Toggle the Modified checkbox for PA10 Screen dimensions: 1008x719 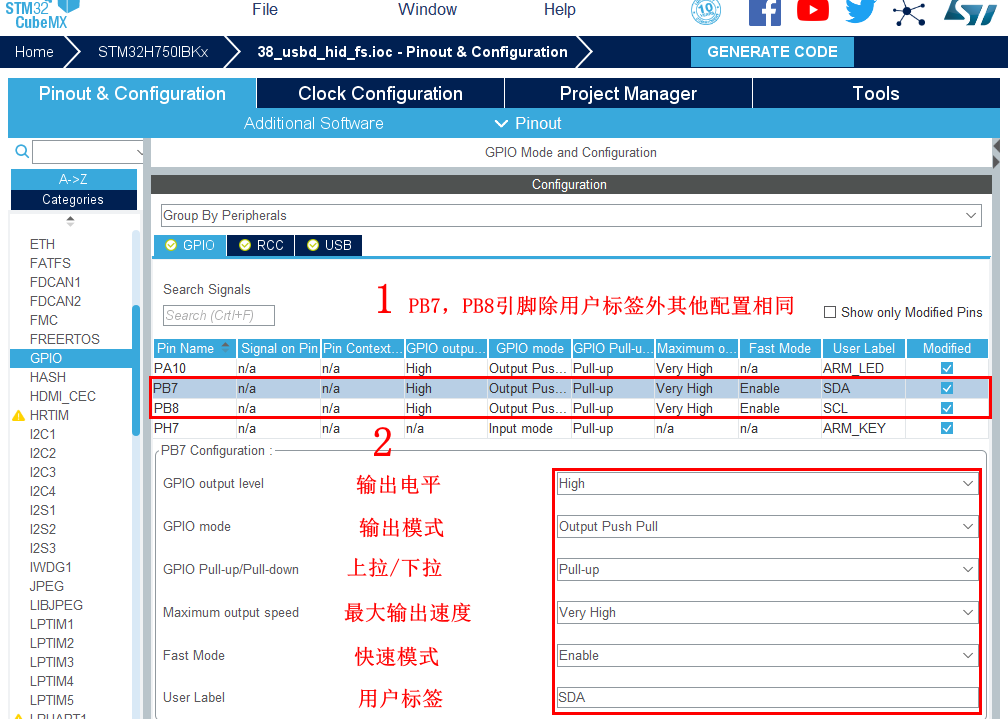click(x=947, y=368)
